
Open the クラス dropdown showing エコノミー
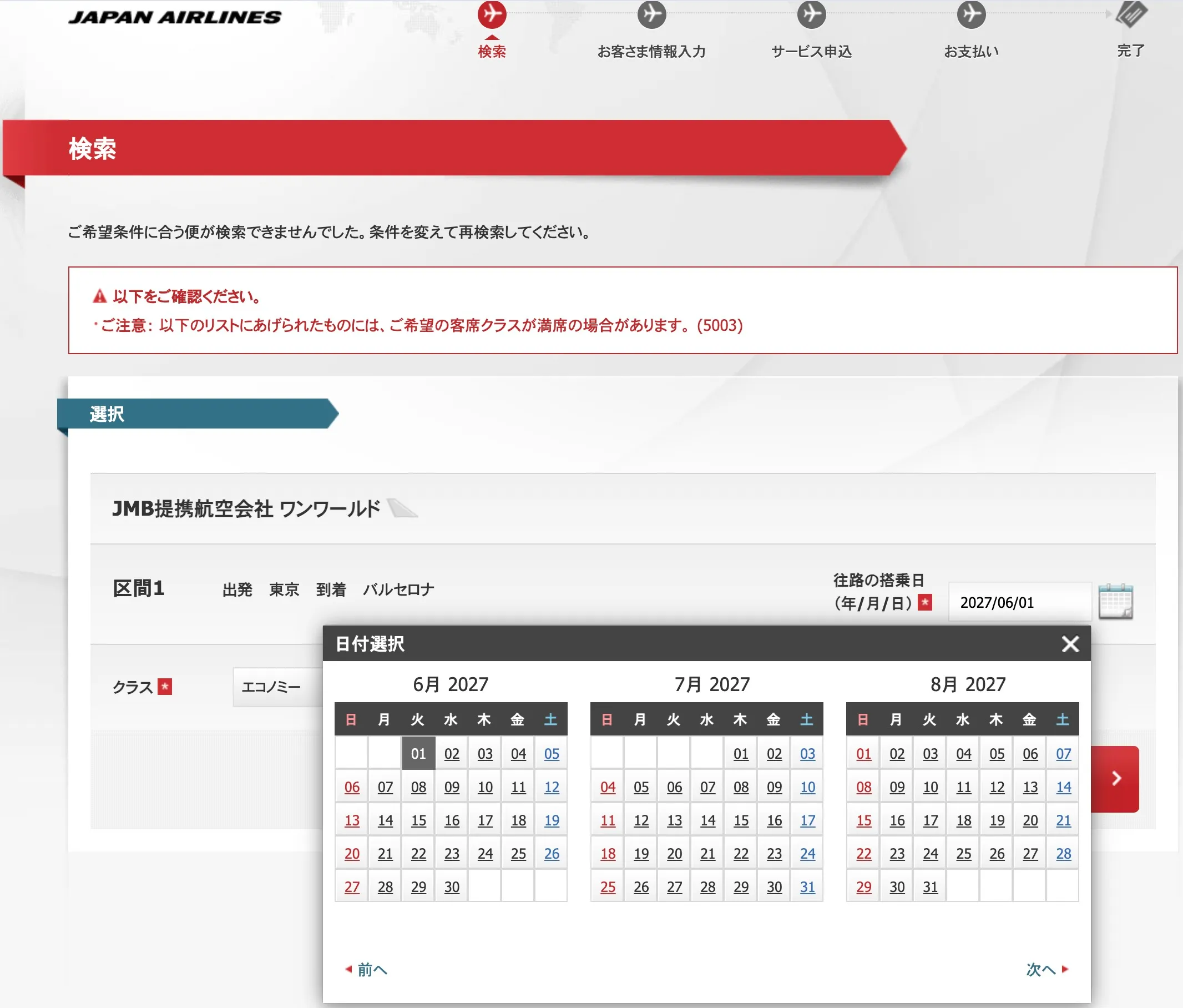pyautogui.click(x=278, y=687)
